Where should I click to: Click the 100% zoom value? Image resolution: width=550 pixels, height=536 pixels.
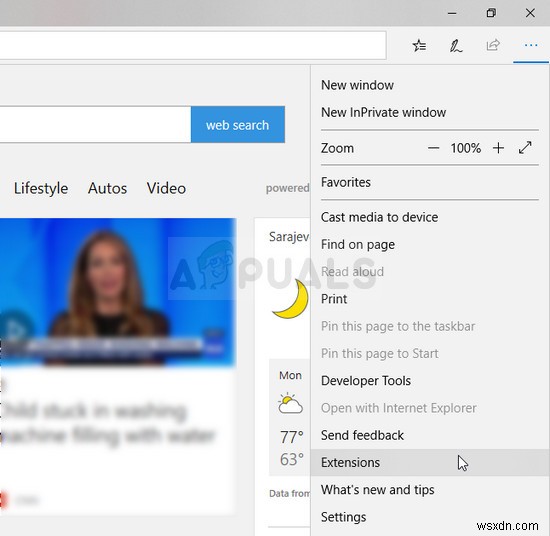pyautogui.click(x=465, y=148)
